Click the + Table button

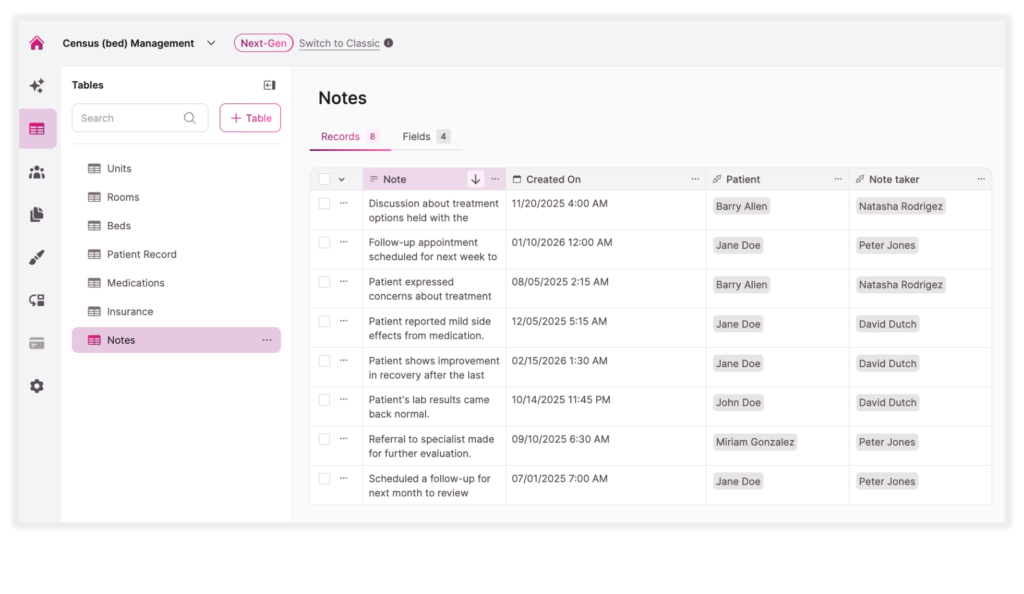[249, 117]
